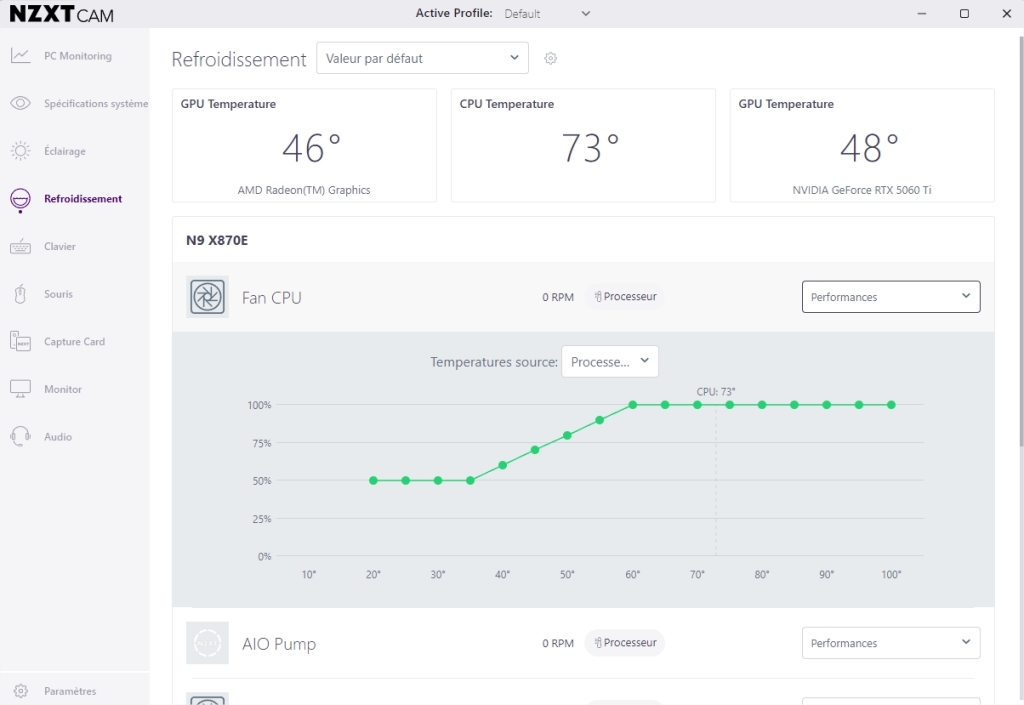Click the Éclairage sun icon
The height and width of the screenshot is (705, 1024).
pos(20,151)
